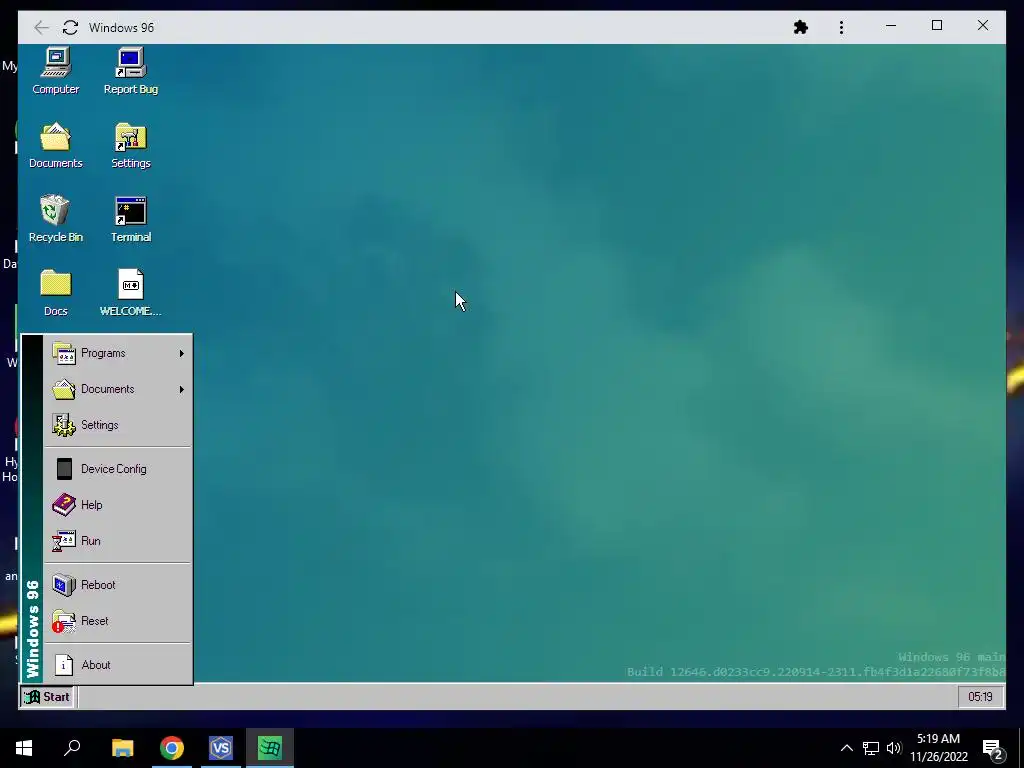Choose Reboot in the Start menu
This screenshot has width=1024, height=768.
point(118,585)
